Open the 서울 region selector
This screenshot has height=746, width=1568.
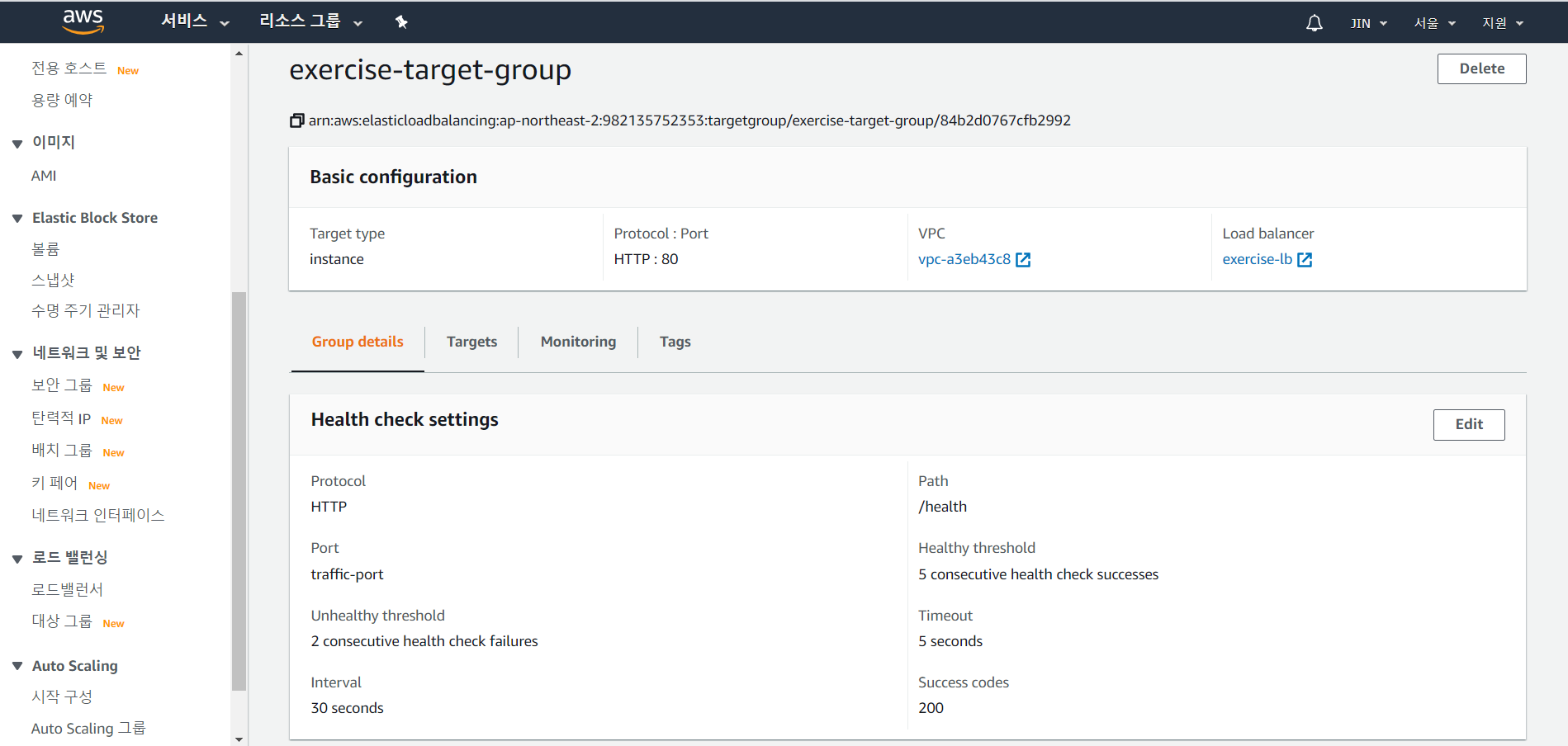click(x=1434, y=23)
